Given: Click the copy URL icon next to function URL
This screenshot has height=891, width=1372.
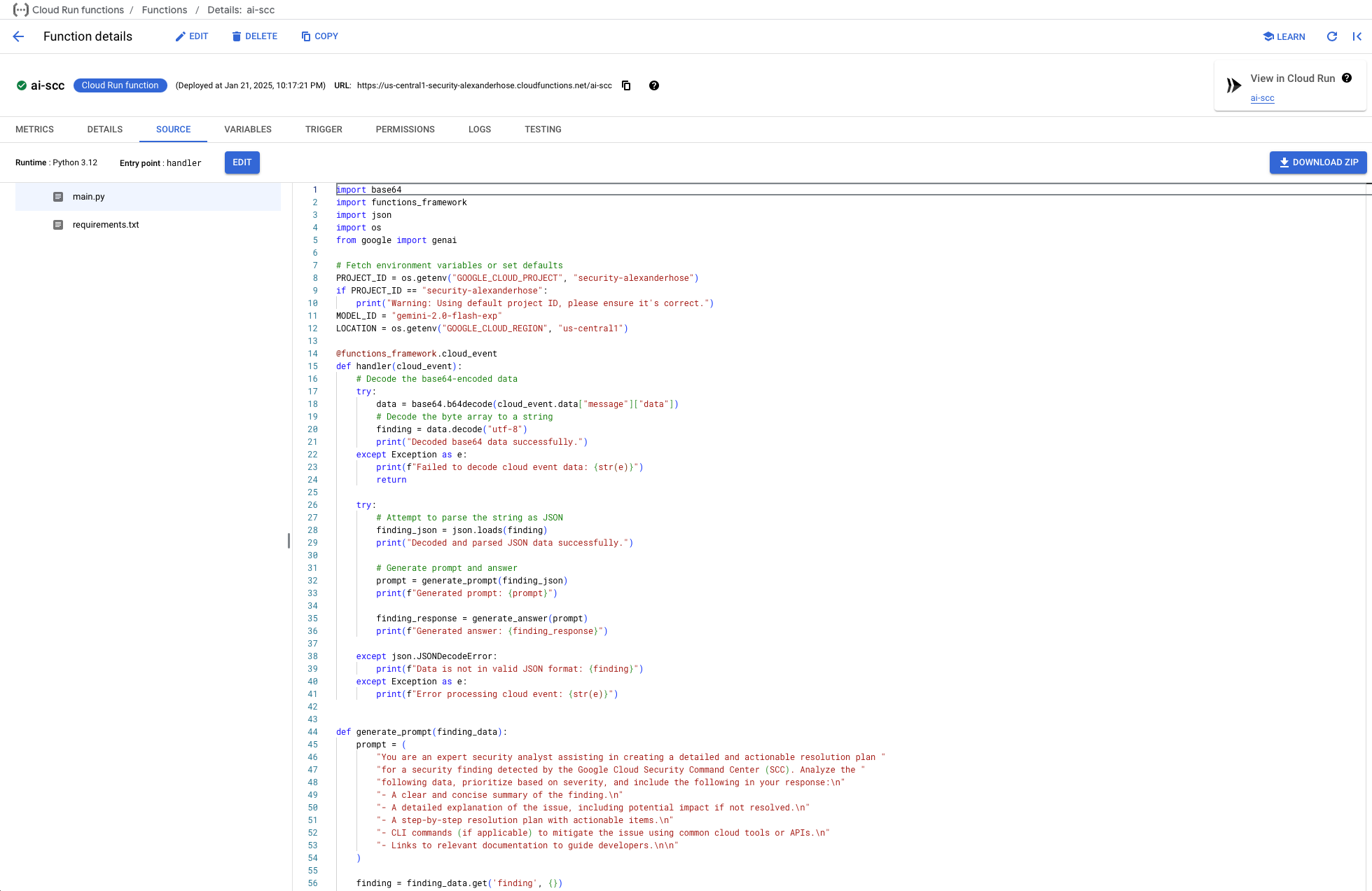Looking at the screenshot, I should tap(627, 85).
